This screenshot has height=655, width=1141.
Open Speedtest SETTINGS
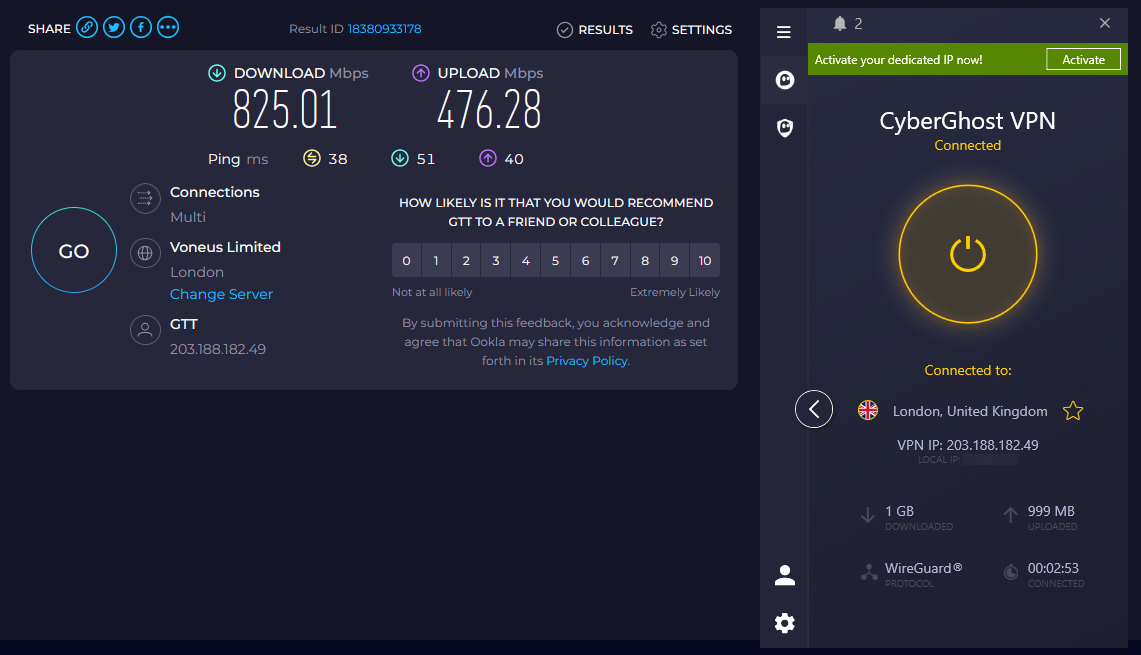[691, 30]
